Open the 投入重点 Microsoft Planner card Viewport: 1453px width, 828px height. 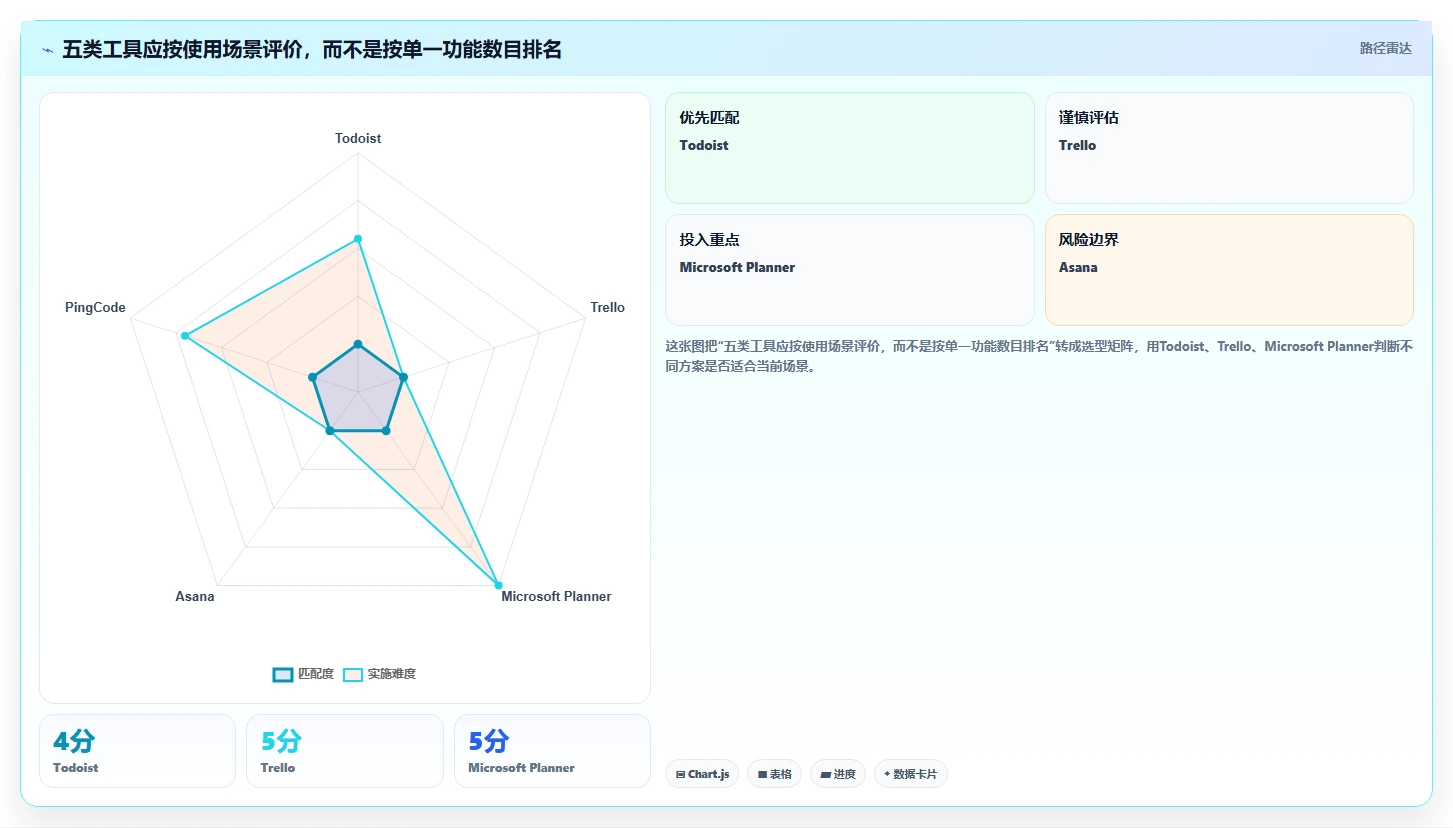click(x=849, y=270)
